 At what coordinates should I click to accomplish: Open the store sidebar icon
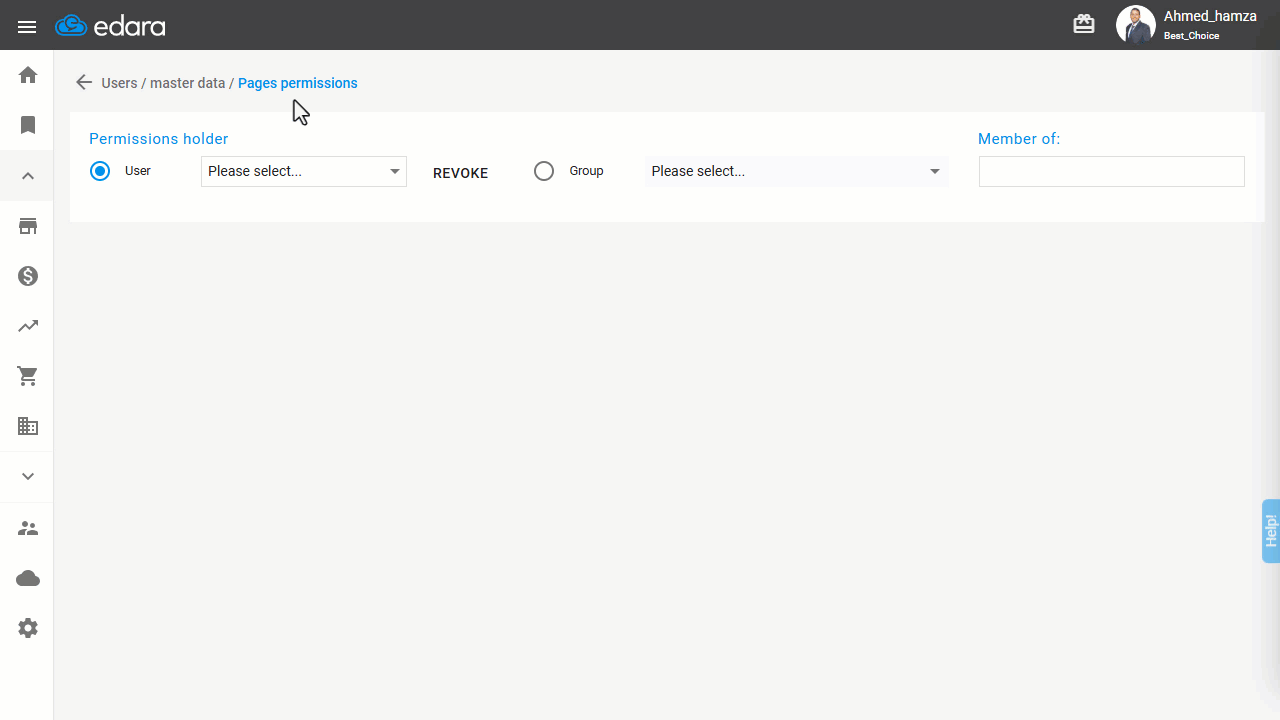(x=28, y=226)
